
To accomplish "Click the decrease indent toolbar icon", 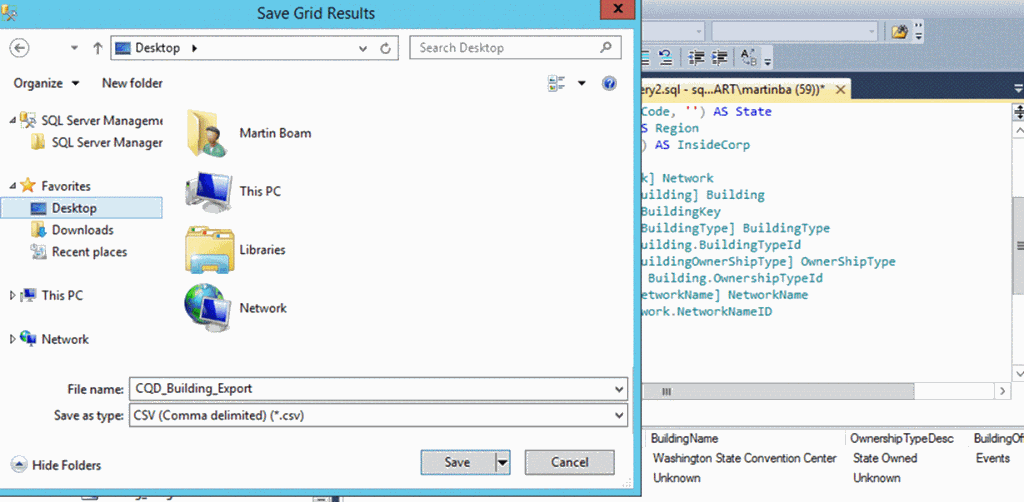I will (x=697, y=57).
